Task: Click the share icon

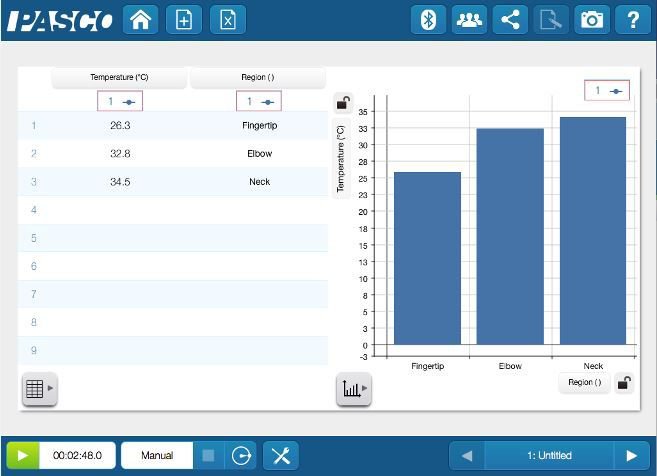Action: point(510,20)
